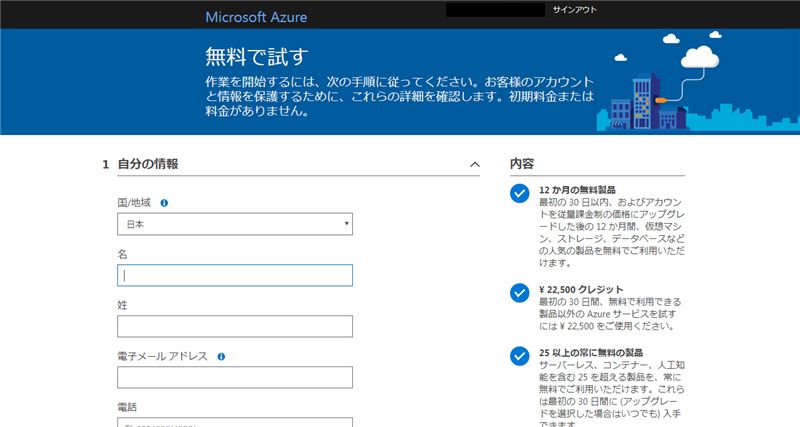Image resolution: width=800 pixels, height=427 pixels.
Task: Click the Microsoft Azure logo link
Action: pos(256,17)
